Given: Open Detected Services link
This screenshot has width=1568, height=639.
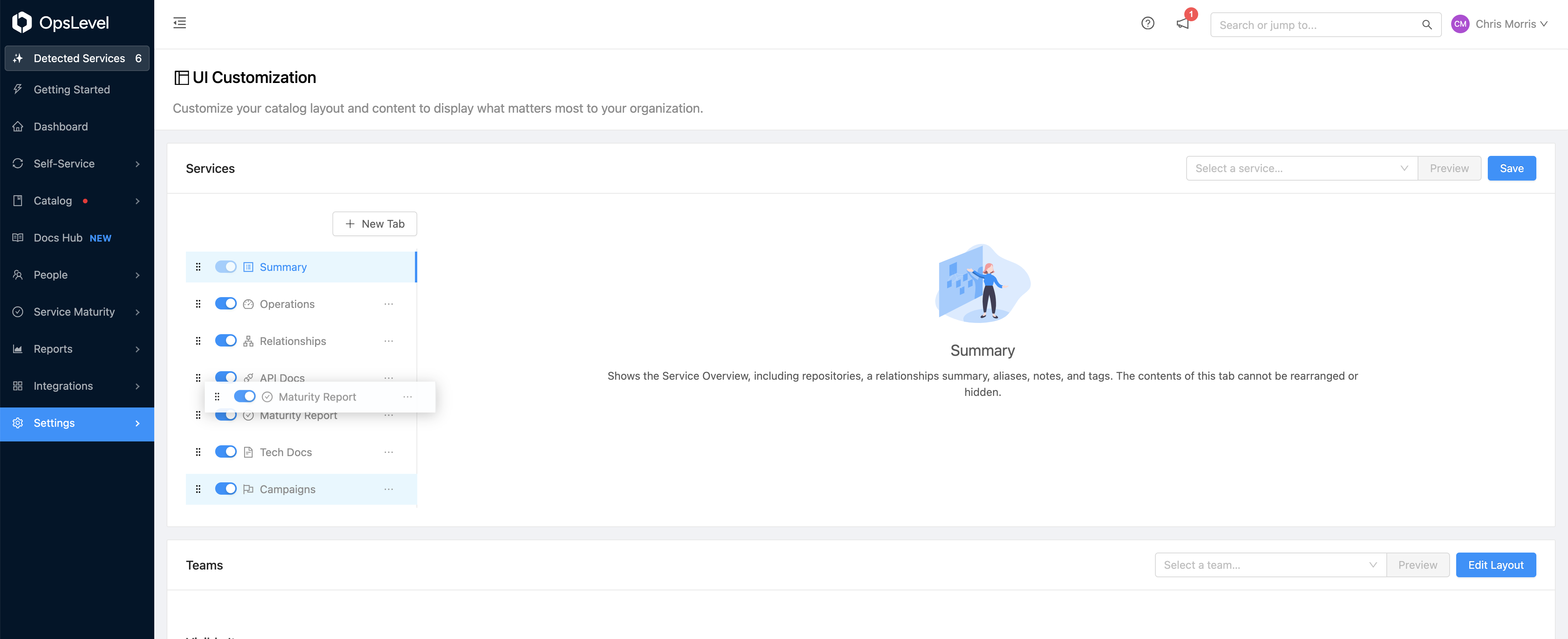Looking at the screenshot, I should click(77, 58).
